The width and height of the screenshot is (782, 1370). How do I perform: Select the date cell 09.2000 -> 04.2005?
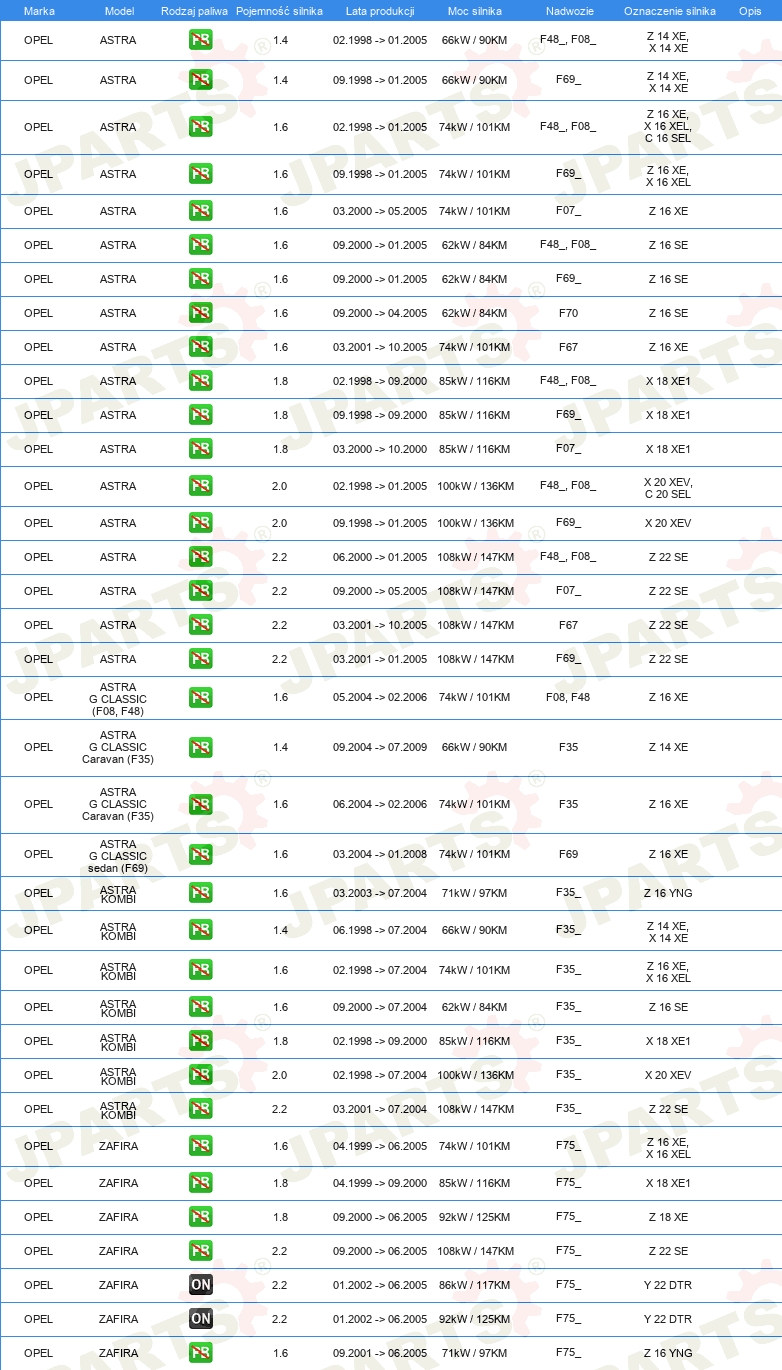[x=380, y=313]
